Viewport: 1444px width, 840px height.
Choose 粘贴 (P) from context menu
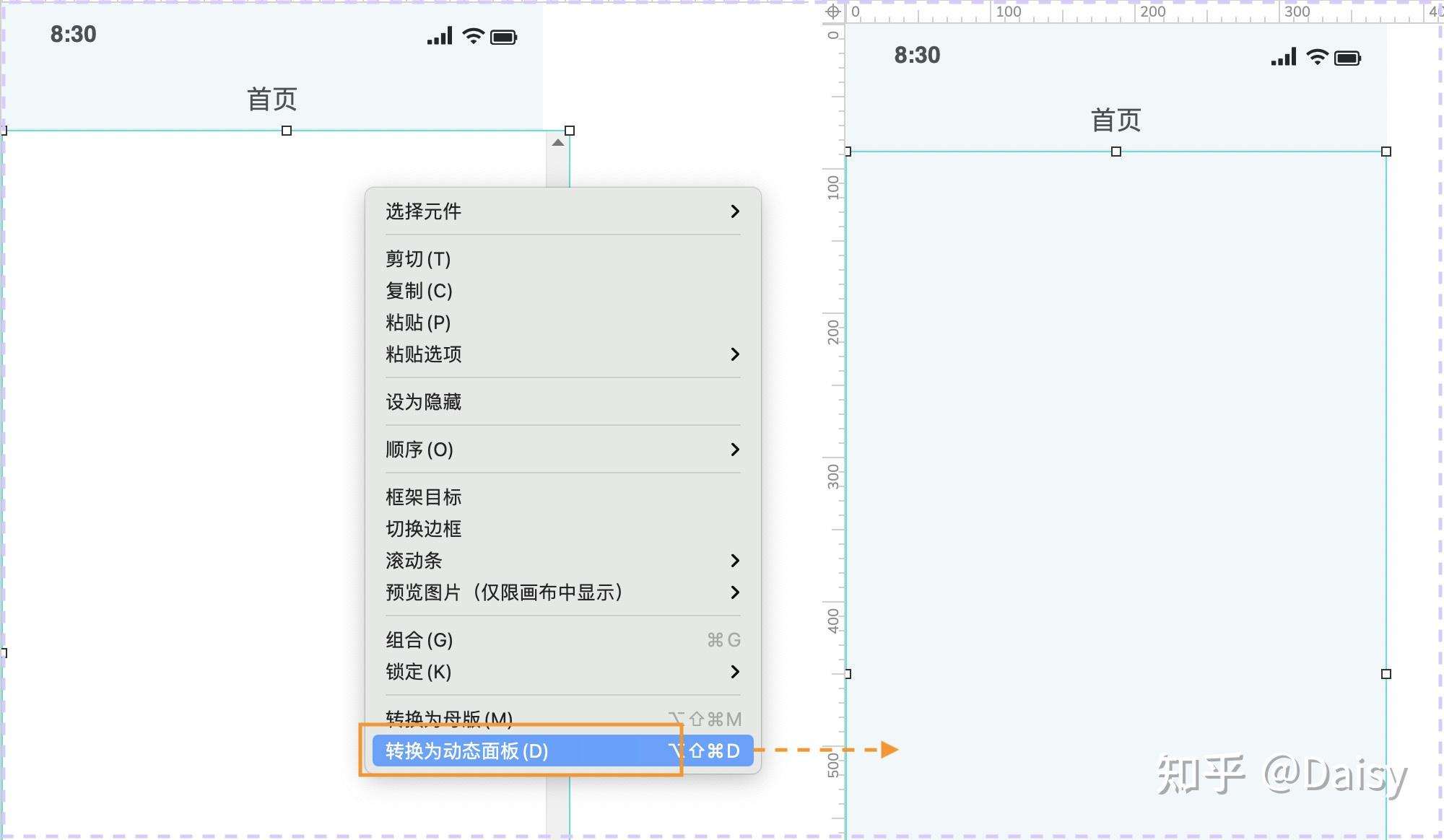pyautogui.click(x=562, y=323)
